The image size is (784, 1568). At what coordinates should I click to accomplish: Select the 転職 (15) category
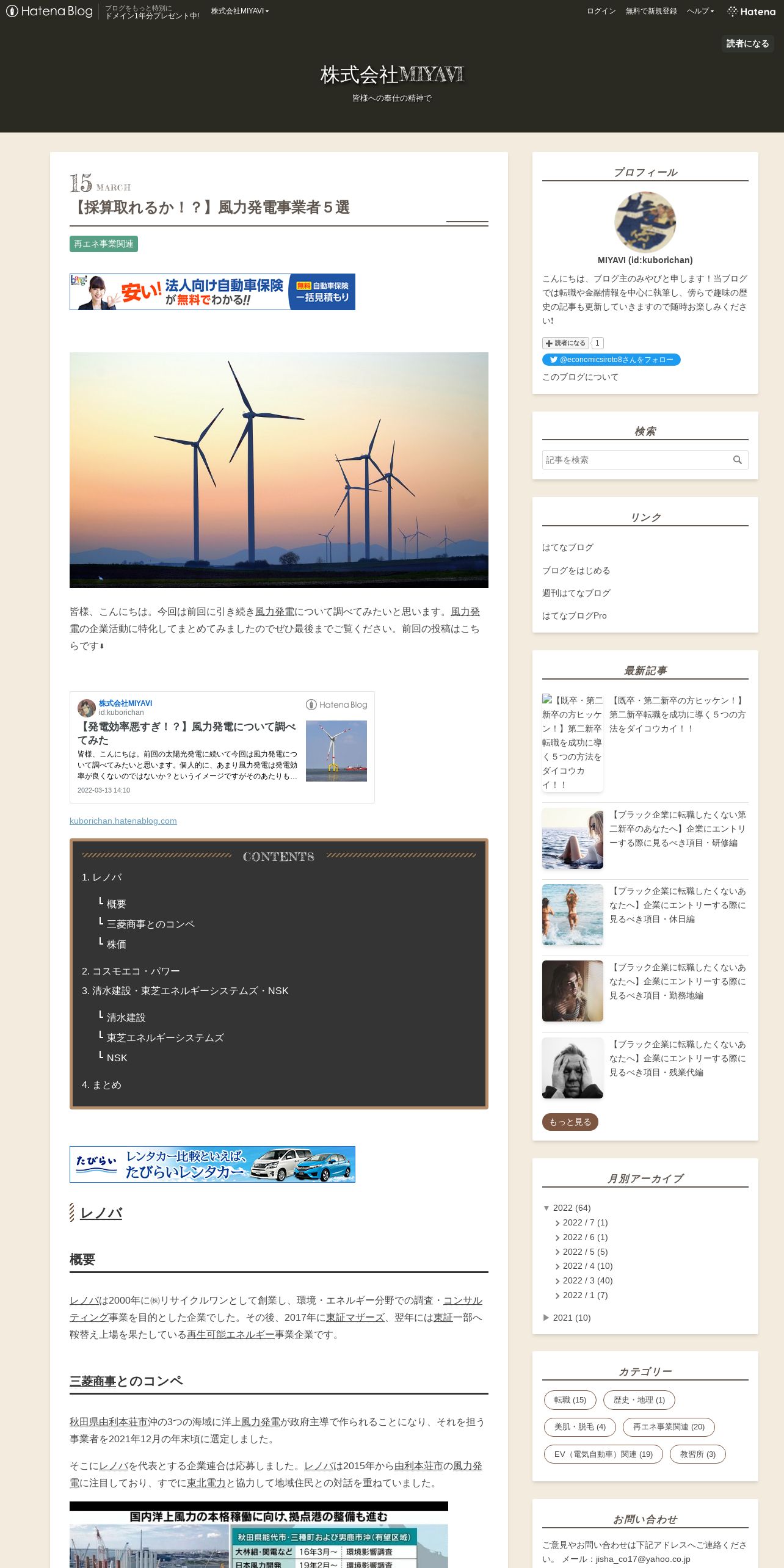(570, 1400)
